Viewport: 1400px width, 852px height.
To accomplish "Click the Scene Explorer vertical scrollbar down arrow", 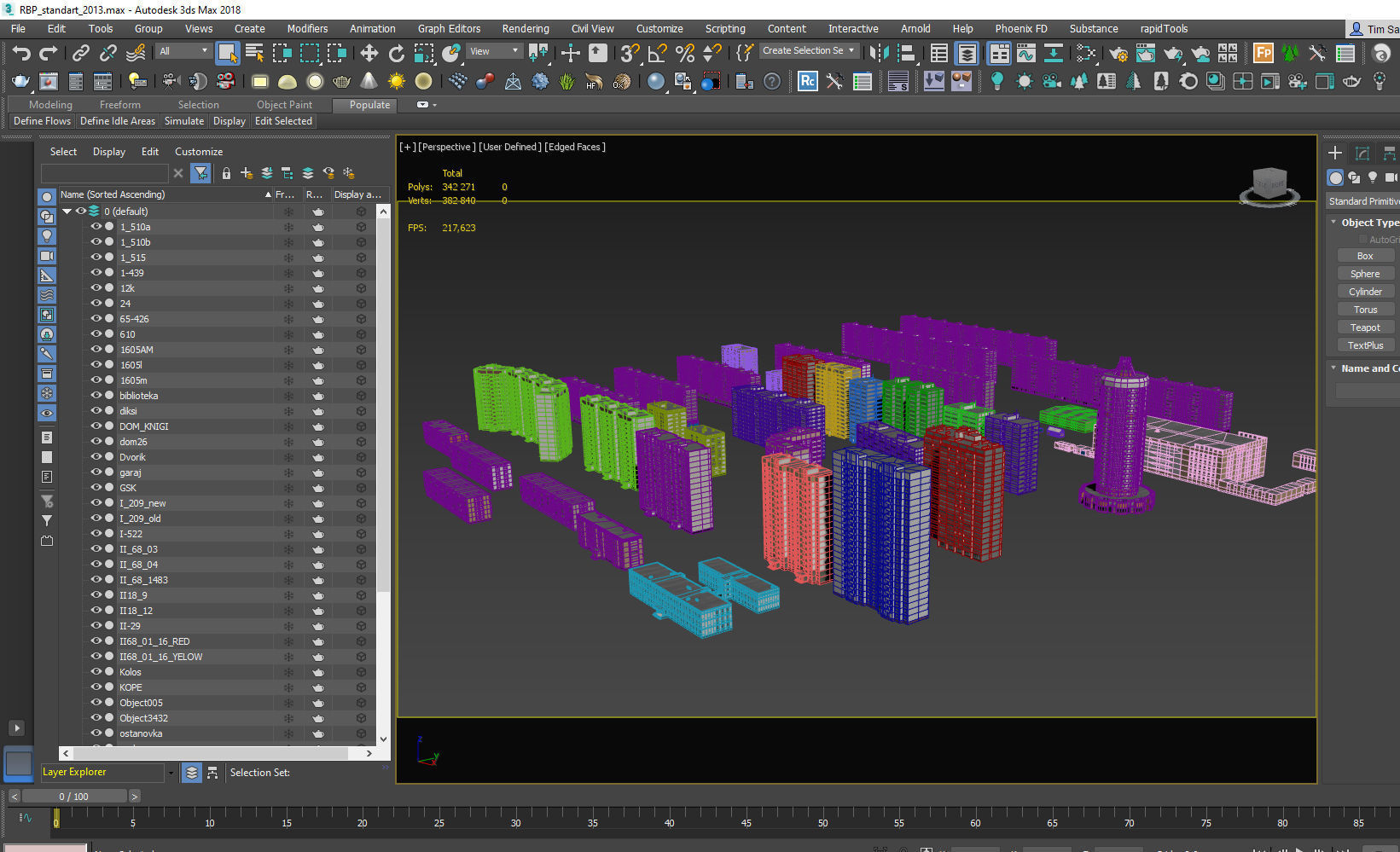I will [383, 739].
